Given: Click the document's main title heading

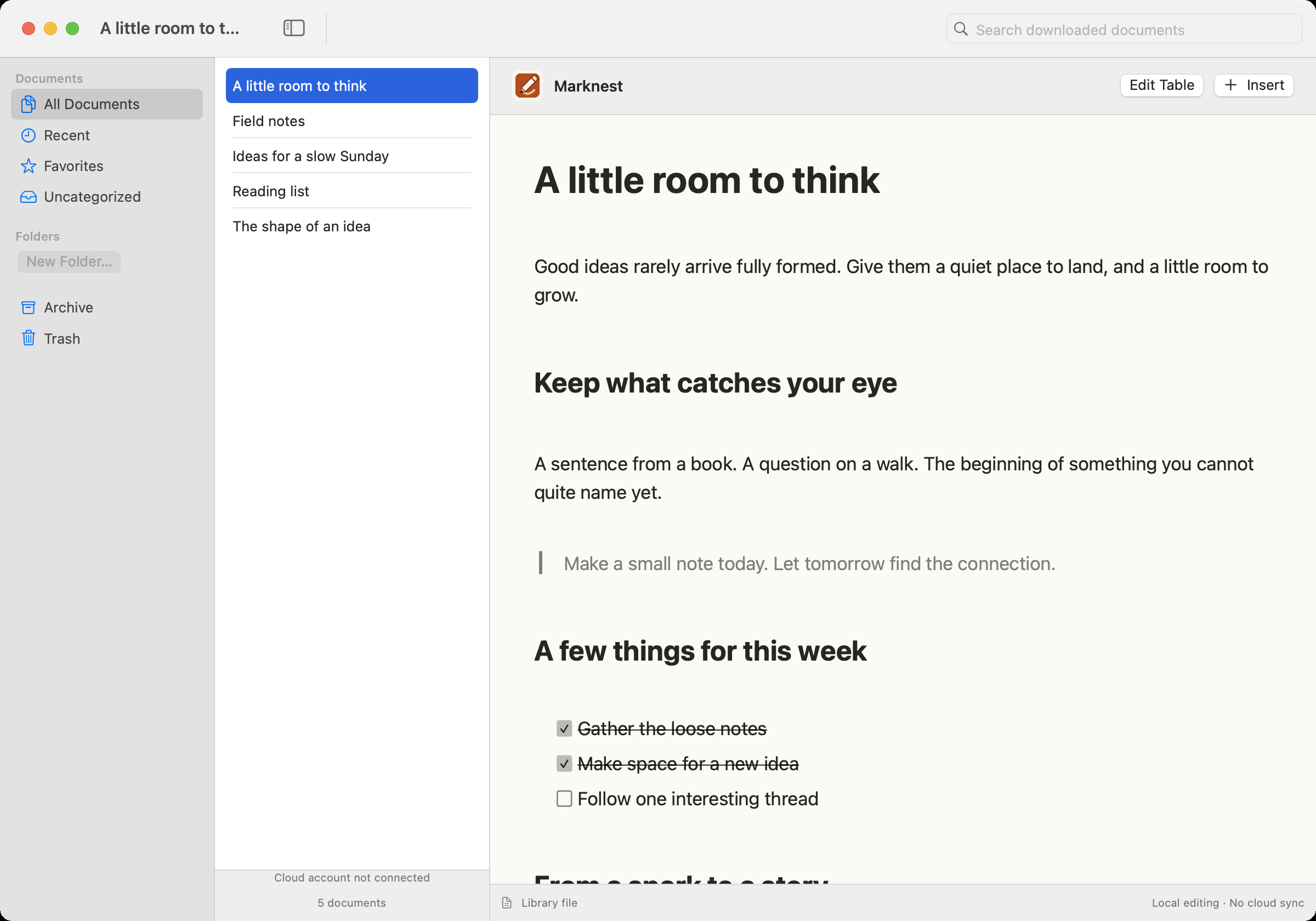Looking at the screenshot, I should [x=706, y=180].
